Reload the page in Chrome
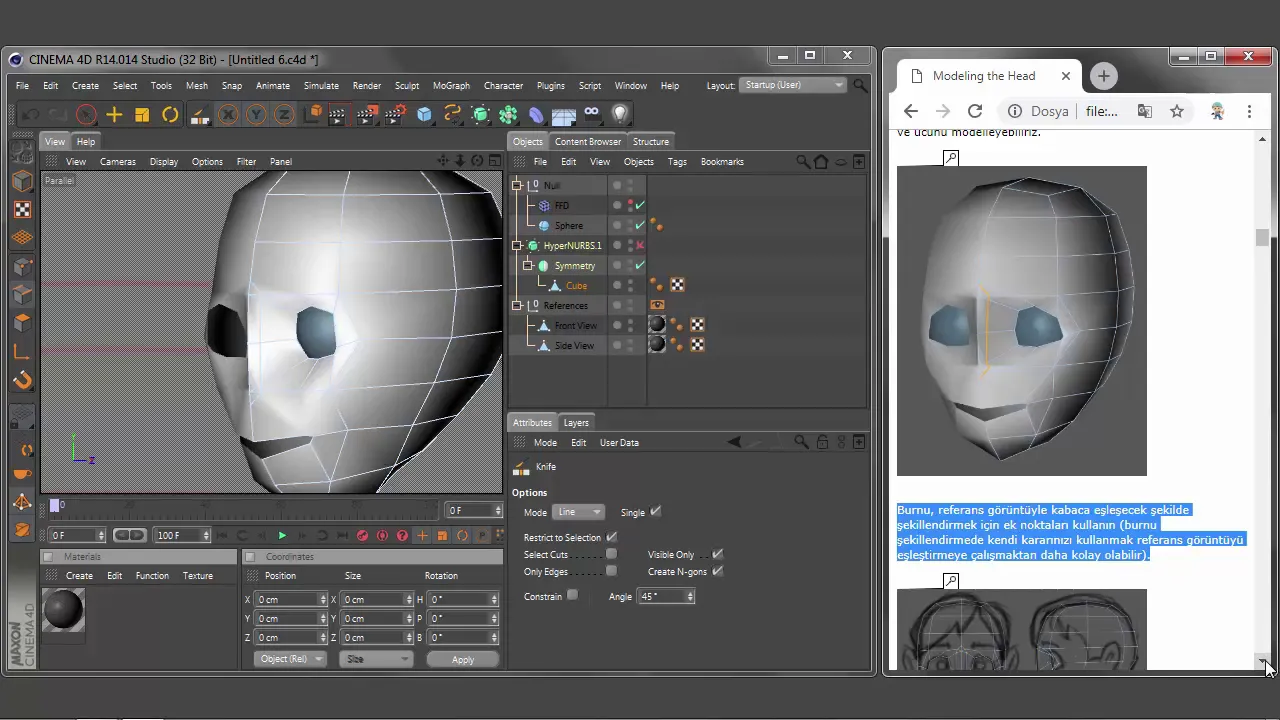 pyautogui.click(x=975, y=111)
